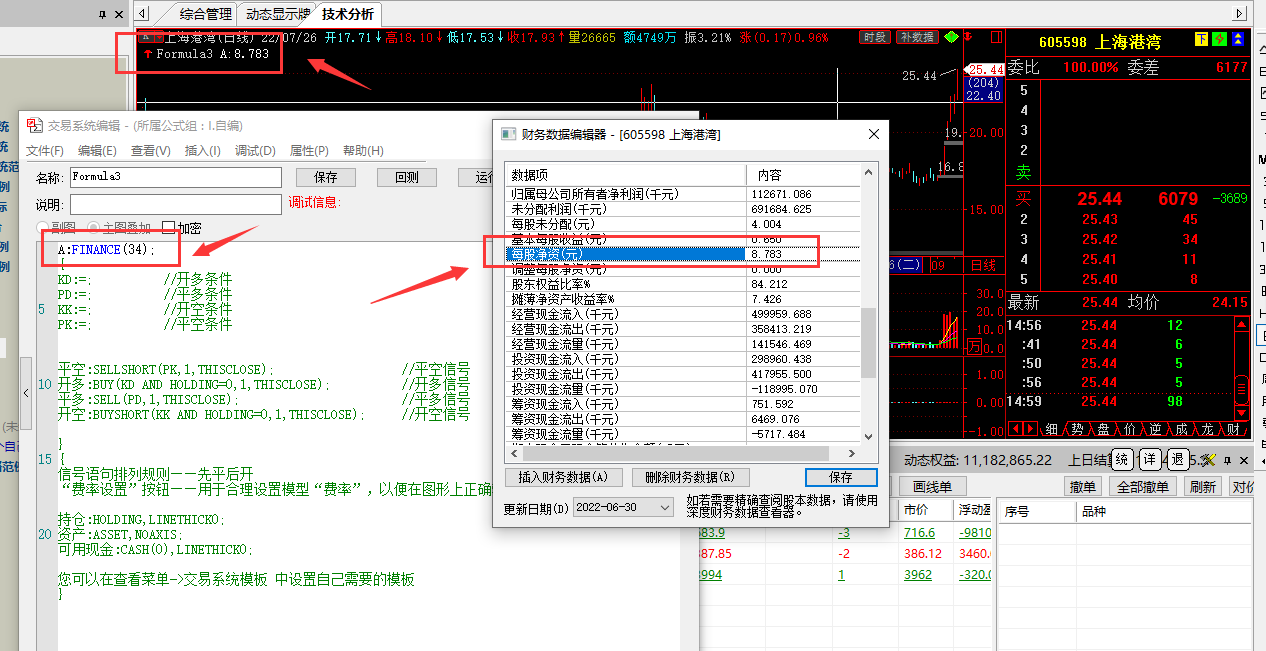
Task: Click the green lightning icon in quote header
Action: [1219, 40]
